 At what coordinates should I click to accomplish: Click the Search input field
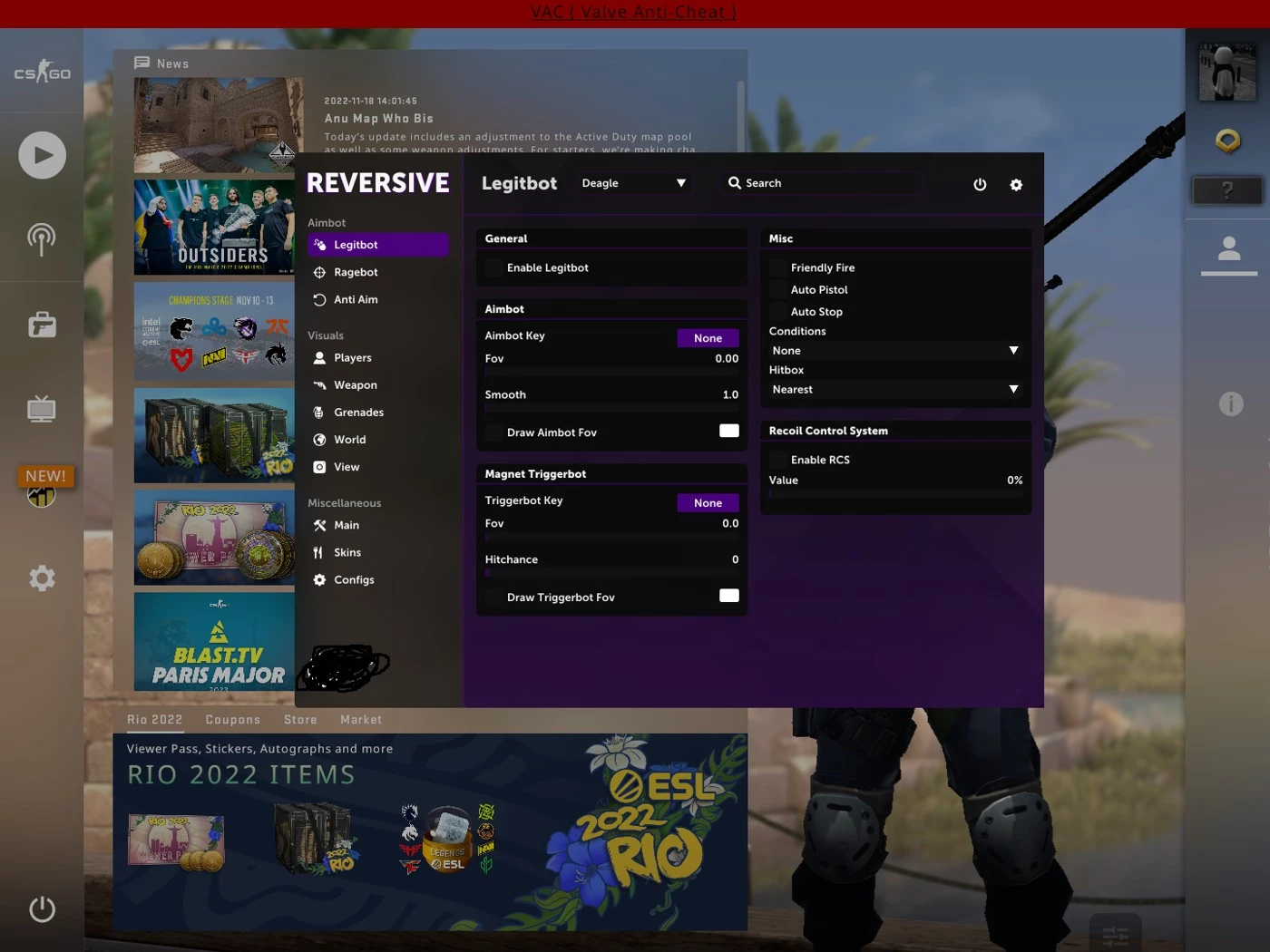click(x=821, y=183)
